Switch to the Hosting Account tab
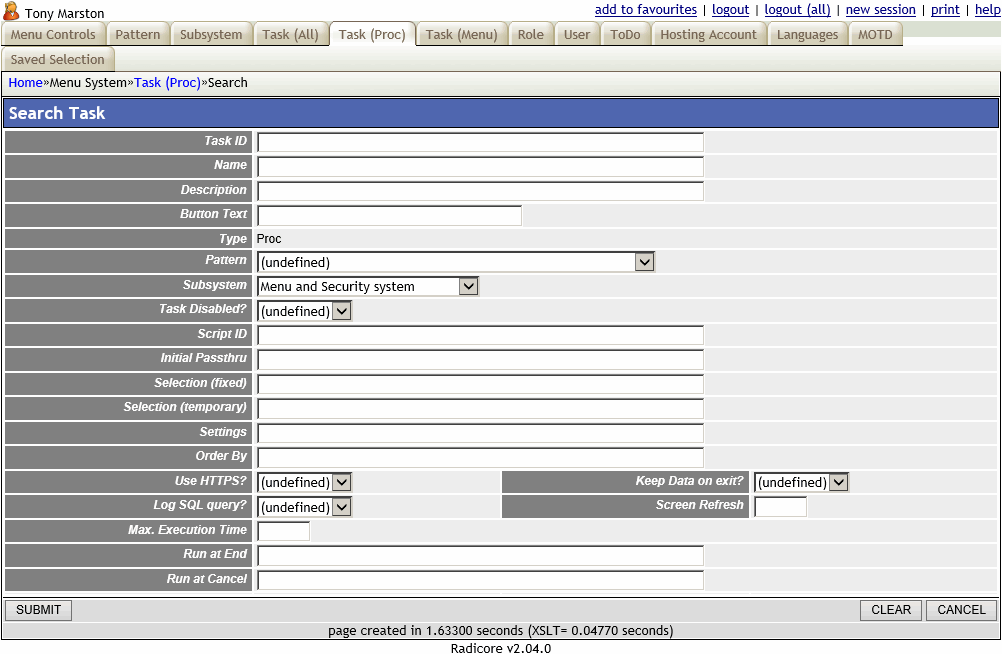Screen dimensions: 1002x654 click(709, 33)
